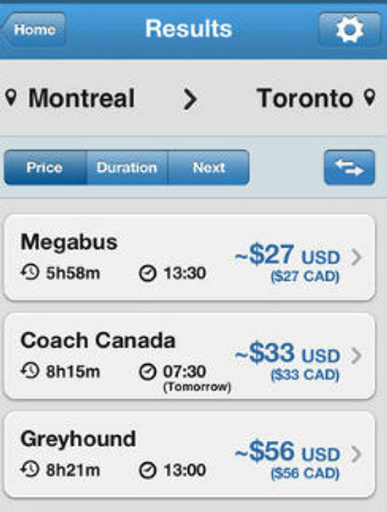Screen dimensions: 387x512
Task: Expand Megabus result chevron
Action: (x=356, y=257)
